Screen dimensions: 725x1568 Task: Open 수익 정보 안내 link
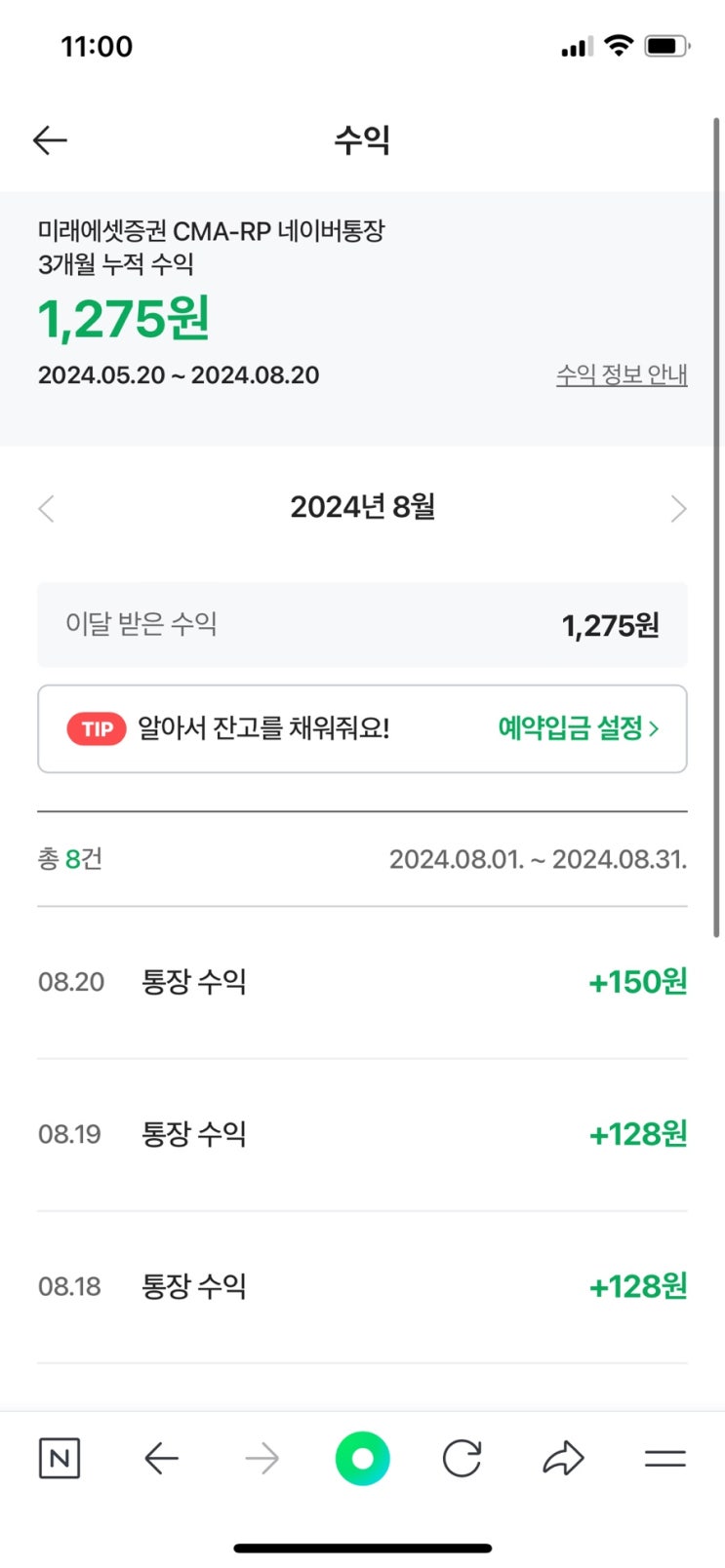pos(622,374)
